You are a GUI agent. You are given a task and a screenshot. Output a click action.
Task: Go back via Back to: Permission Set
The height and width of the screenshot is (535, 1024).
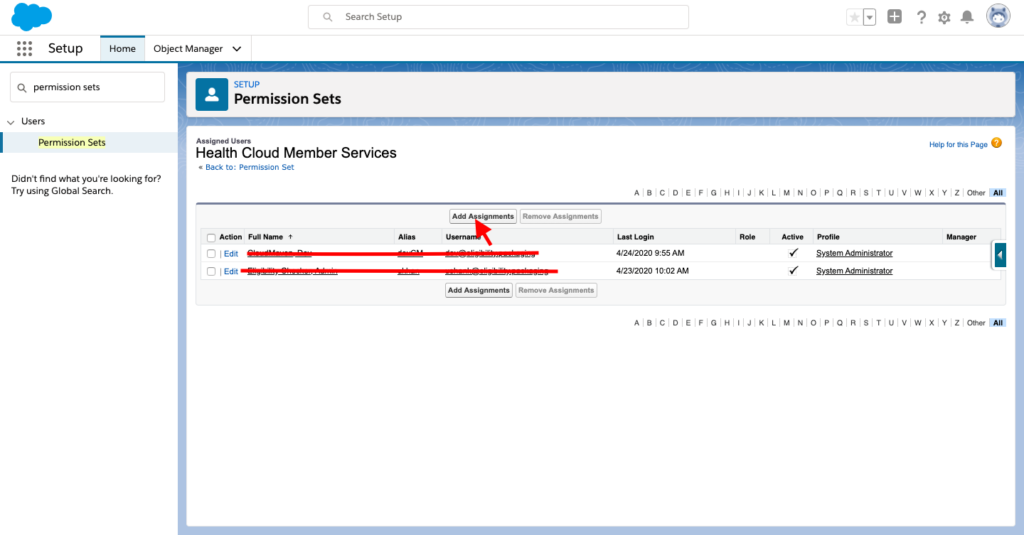(249, 167)
